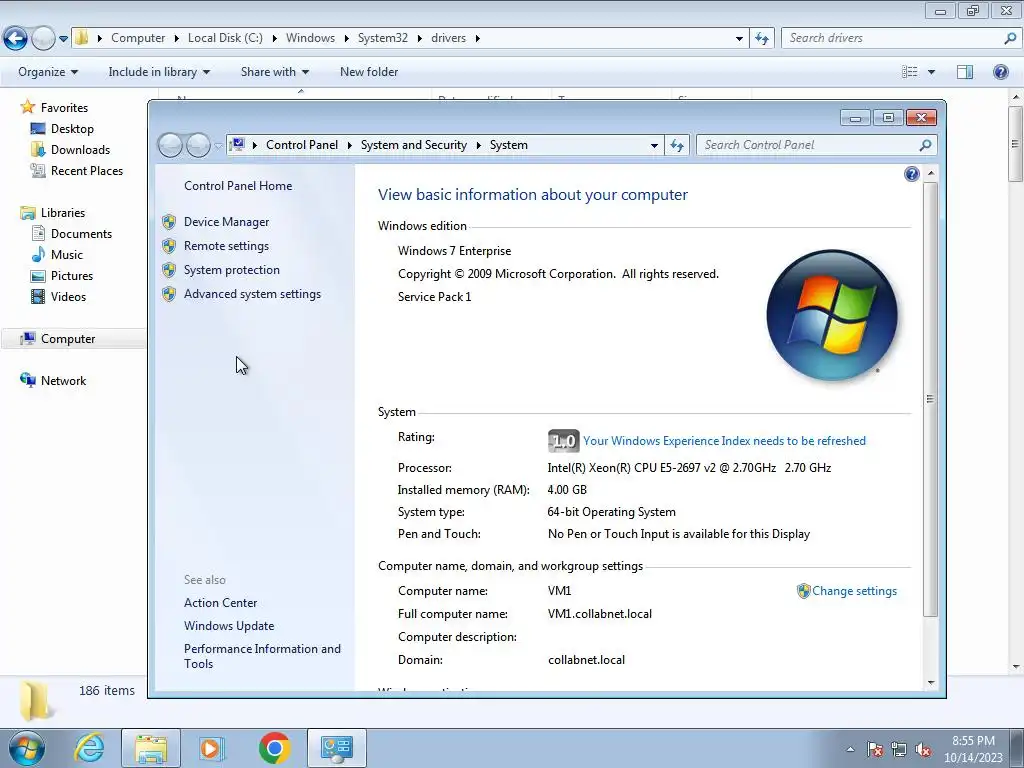
Task: Launch Internet Explorer from the taskbar
Action: (x=89, y=748)
